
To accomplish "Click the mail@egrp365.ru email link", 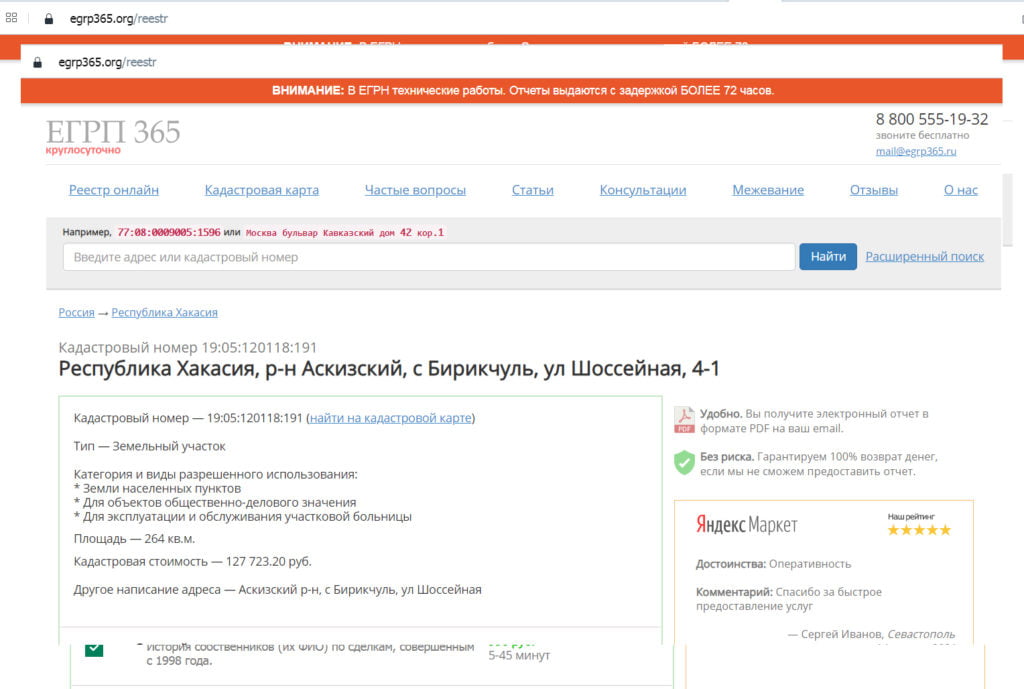I will coord(916,151).
